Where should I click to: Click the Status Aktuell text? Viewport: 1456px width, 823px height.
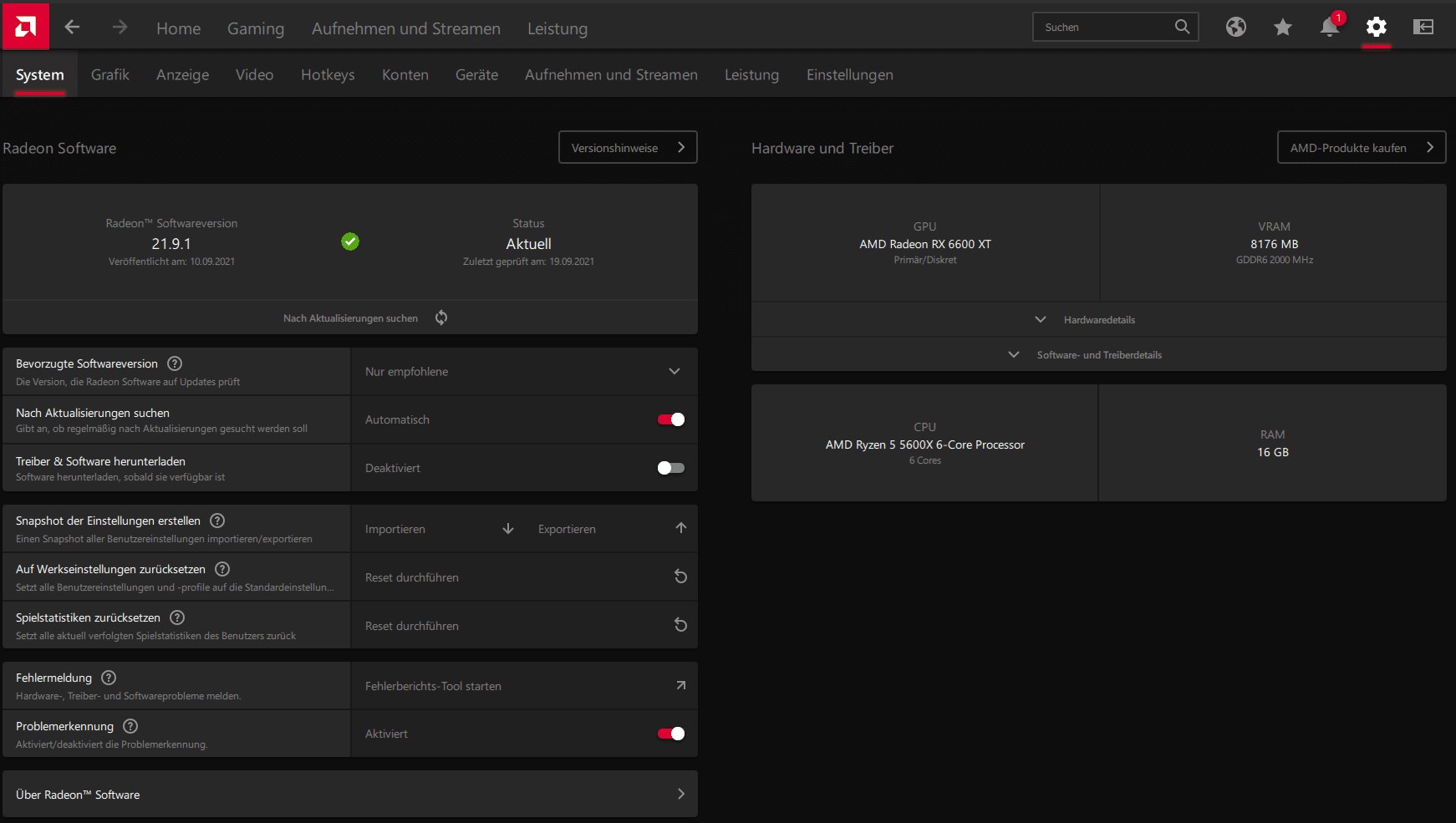pos(528,244)
